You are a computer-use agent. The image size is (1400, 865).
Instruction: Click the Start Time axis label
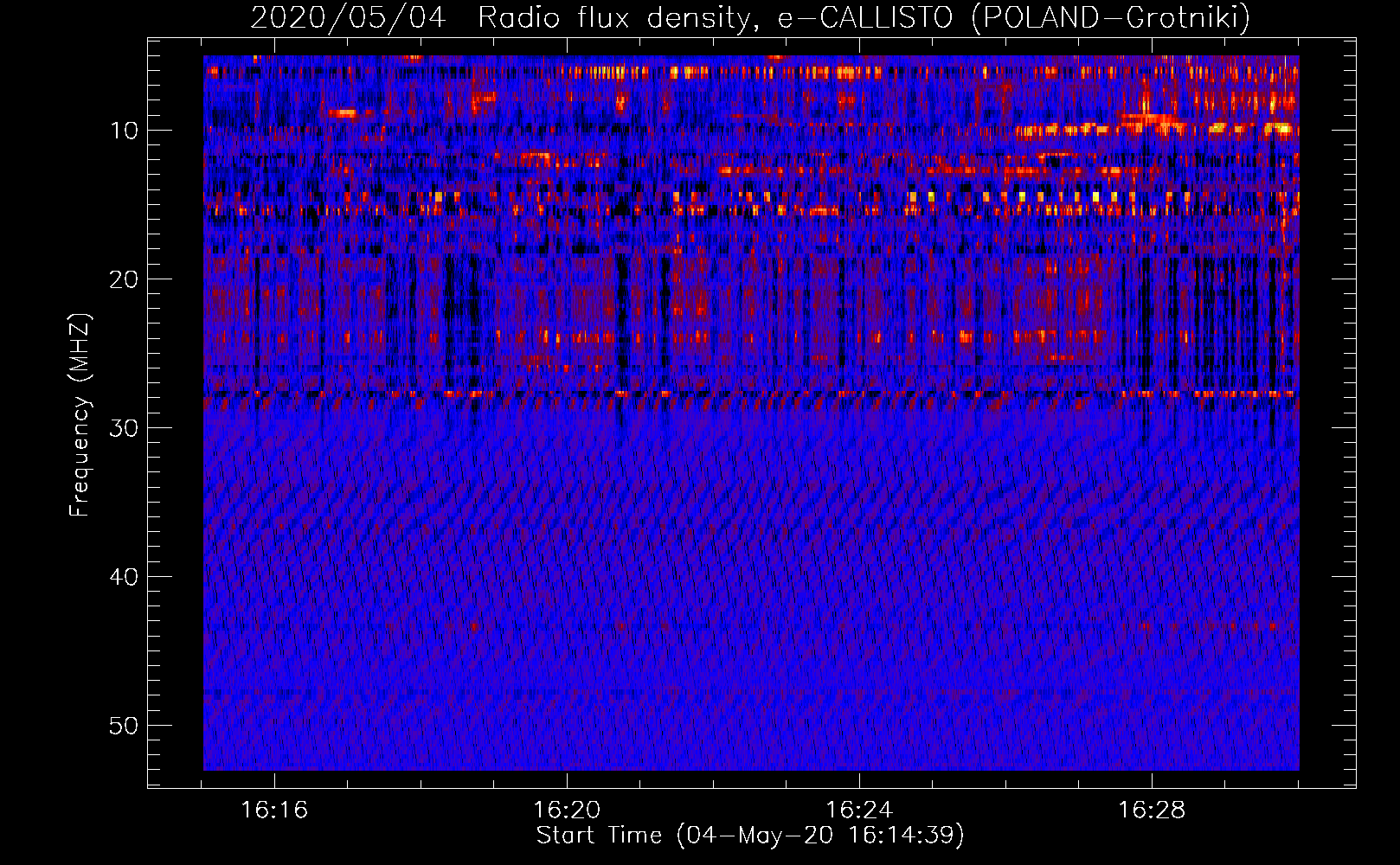(750, 836)
